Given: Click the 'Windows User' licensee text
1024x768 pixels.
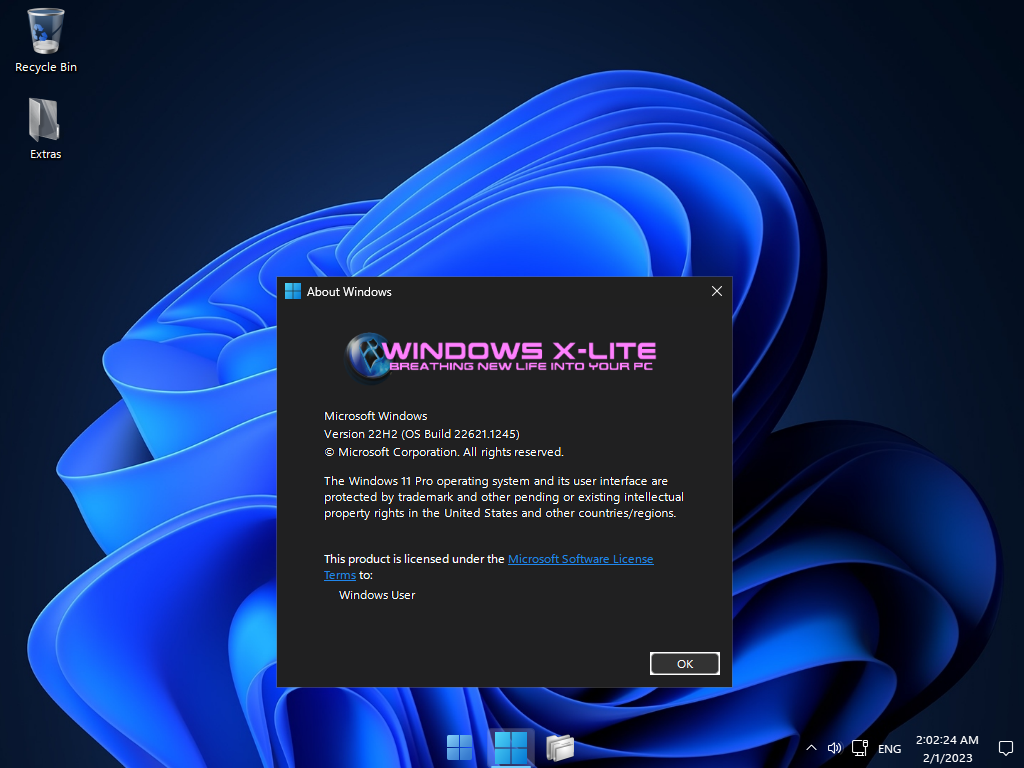Looking at the screenshot, I should coord(377,595).
